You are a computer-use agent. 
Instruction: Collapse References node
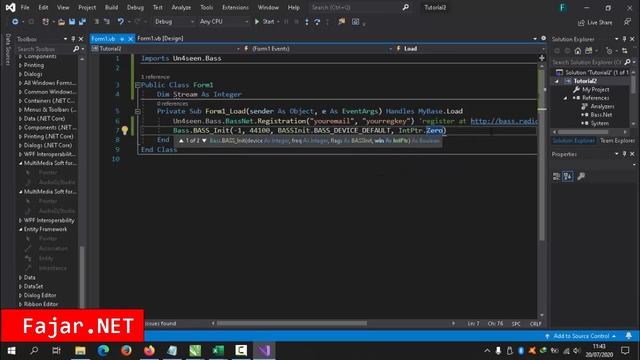(x=566, y=98)
